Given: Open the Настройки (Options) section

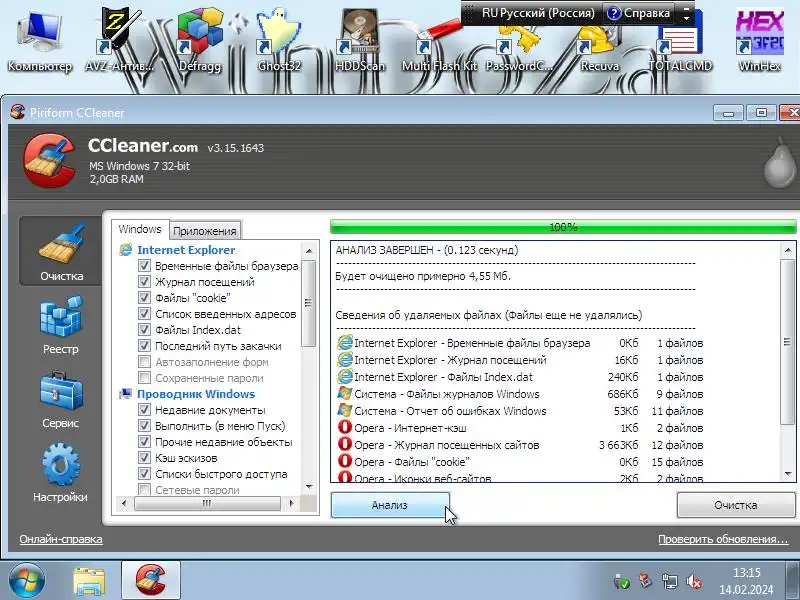Looking at the screenshot, I should [61, 472].
